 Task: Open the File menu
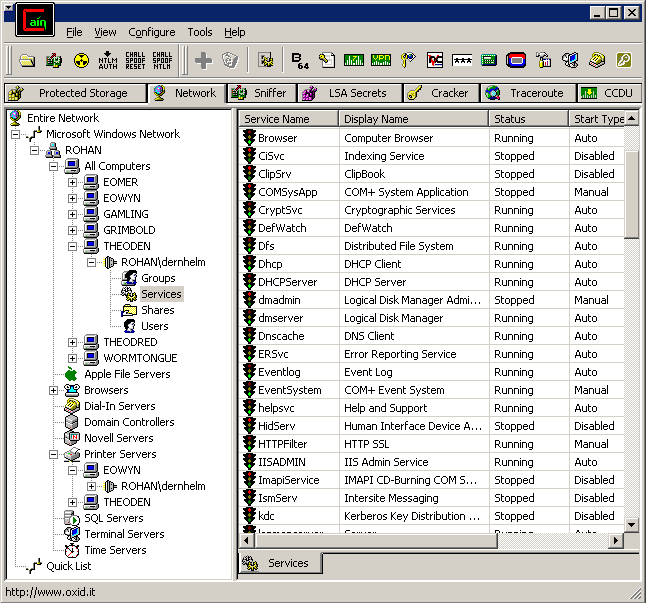point(74,32)
